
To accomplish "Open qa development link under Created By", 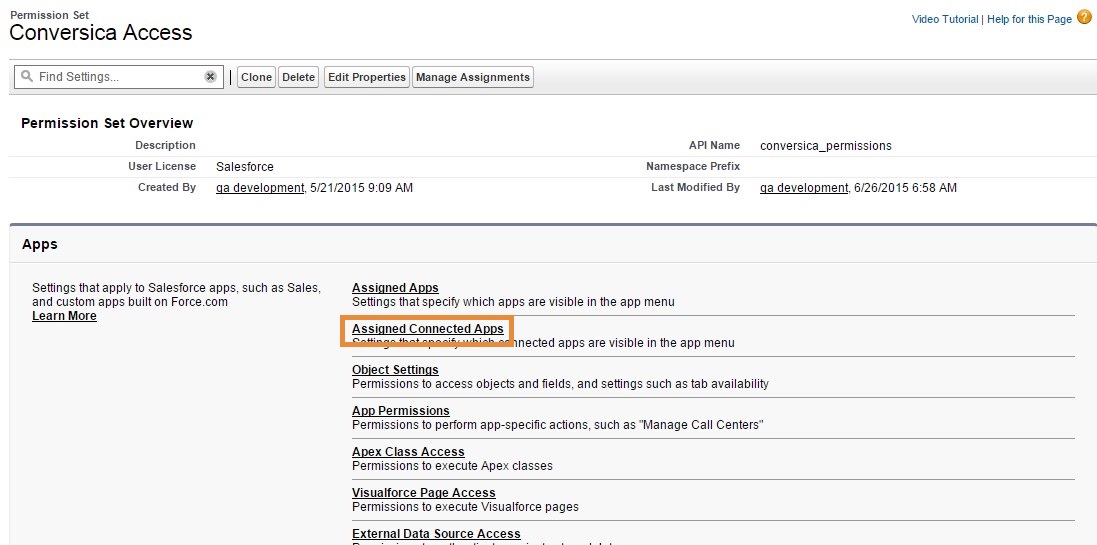I will click(x=260, y=187).
